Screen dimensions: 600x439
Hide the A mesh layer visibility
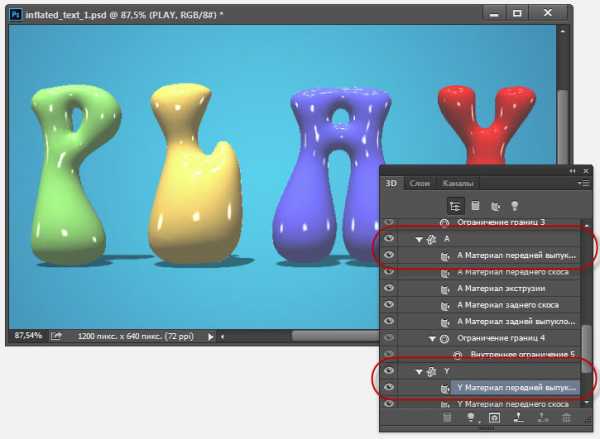389,238
